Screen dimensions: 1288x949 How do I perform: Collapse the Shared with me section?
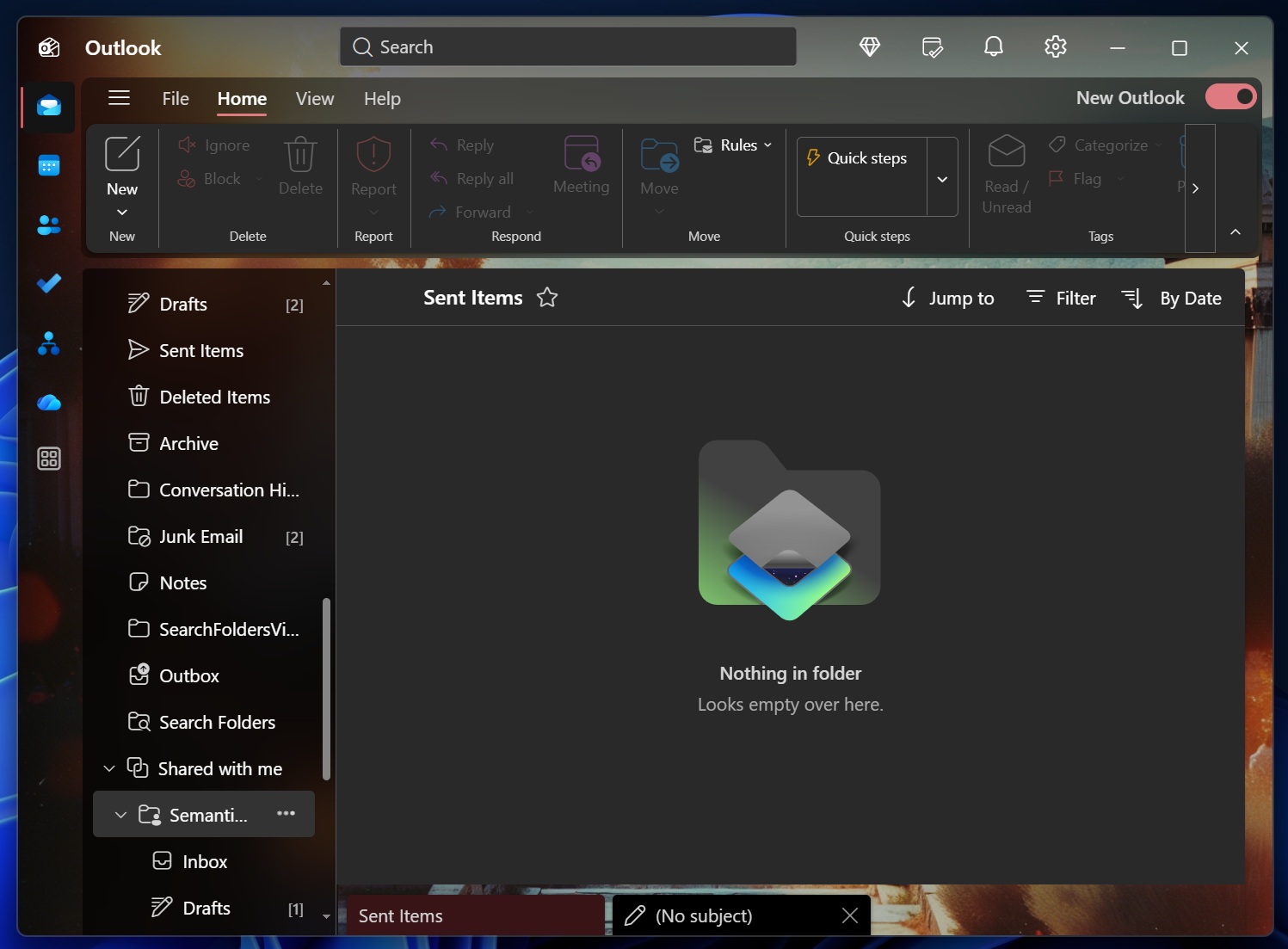tap(109, 768)
